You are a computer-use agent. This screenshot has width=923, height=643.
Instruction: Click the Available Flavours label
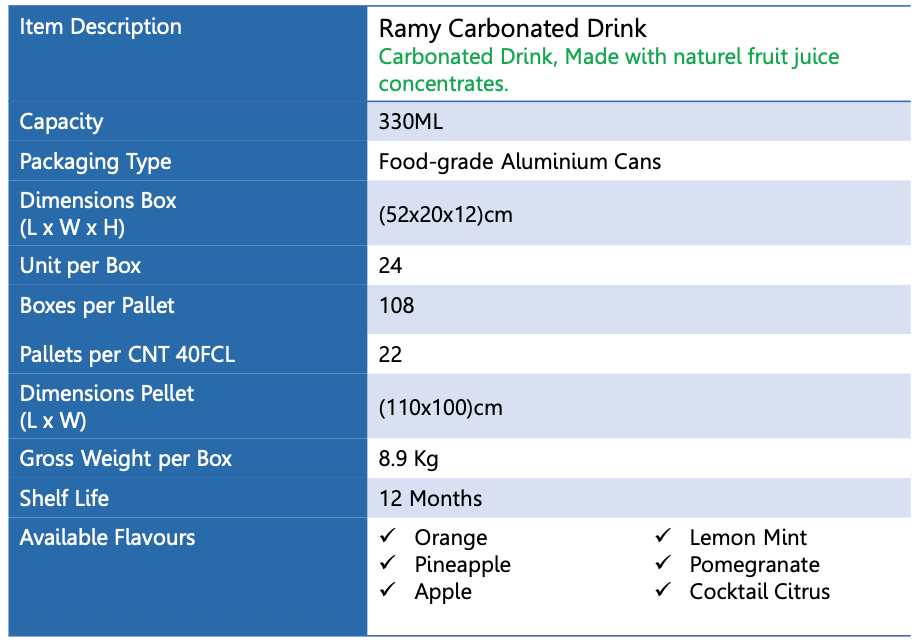click(x=107, y=538)
